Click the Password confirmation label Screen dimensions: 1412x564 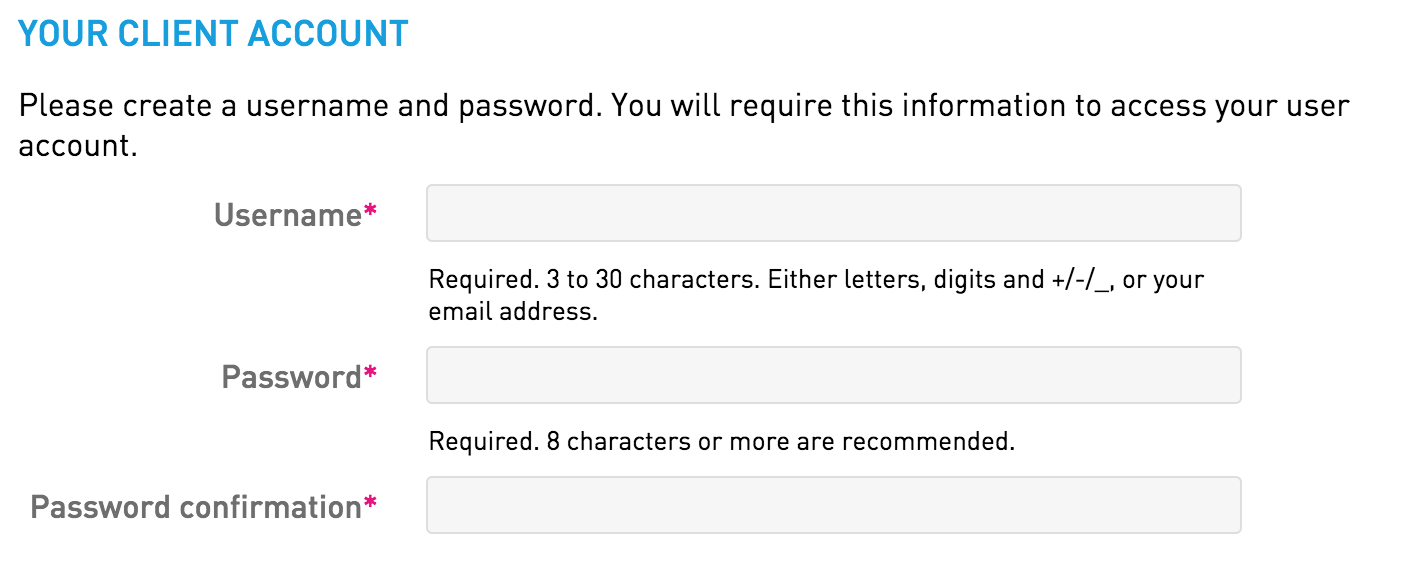point(196,507)
